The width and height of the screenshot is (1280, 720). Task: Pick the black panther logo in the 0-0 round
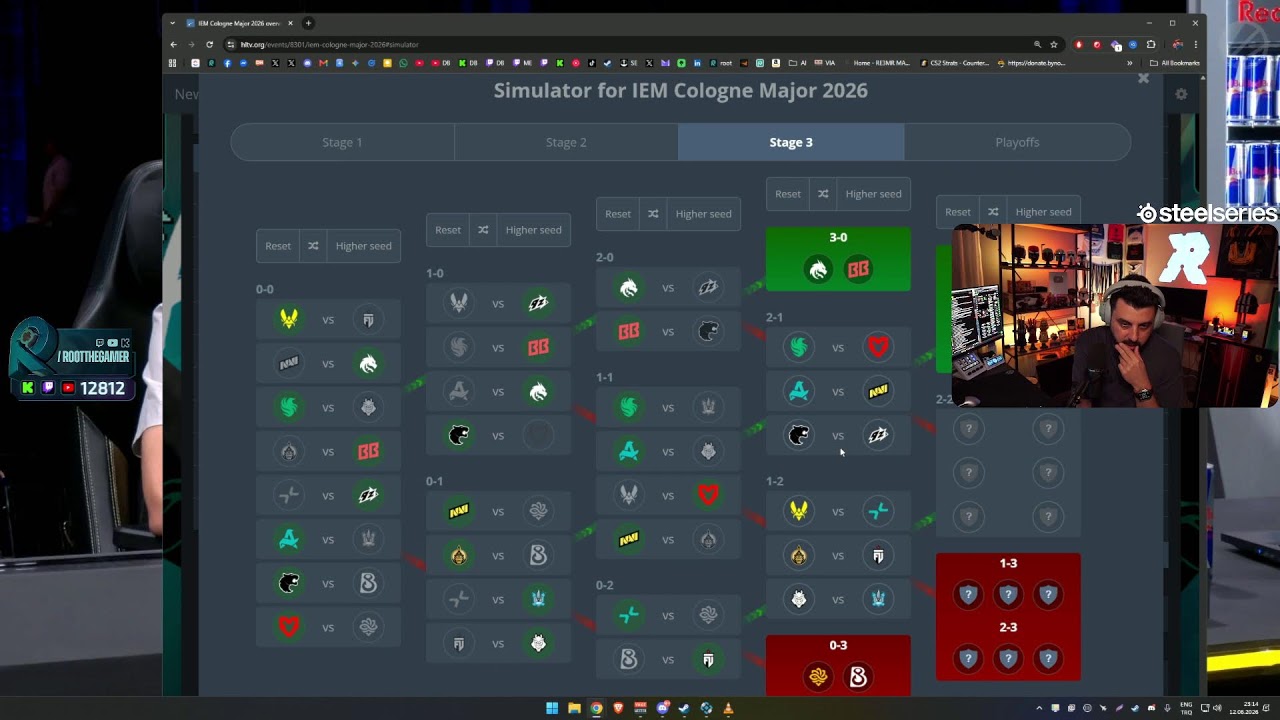coord(289,584)
